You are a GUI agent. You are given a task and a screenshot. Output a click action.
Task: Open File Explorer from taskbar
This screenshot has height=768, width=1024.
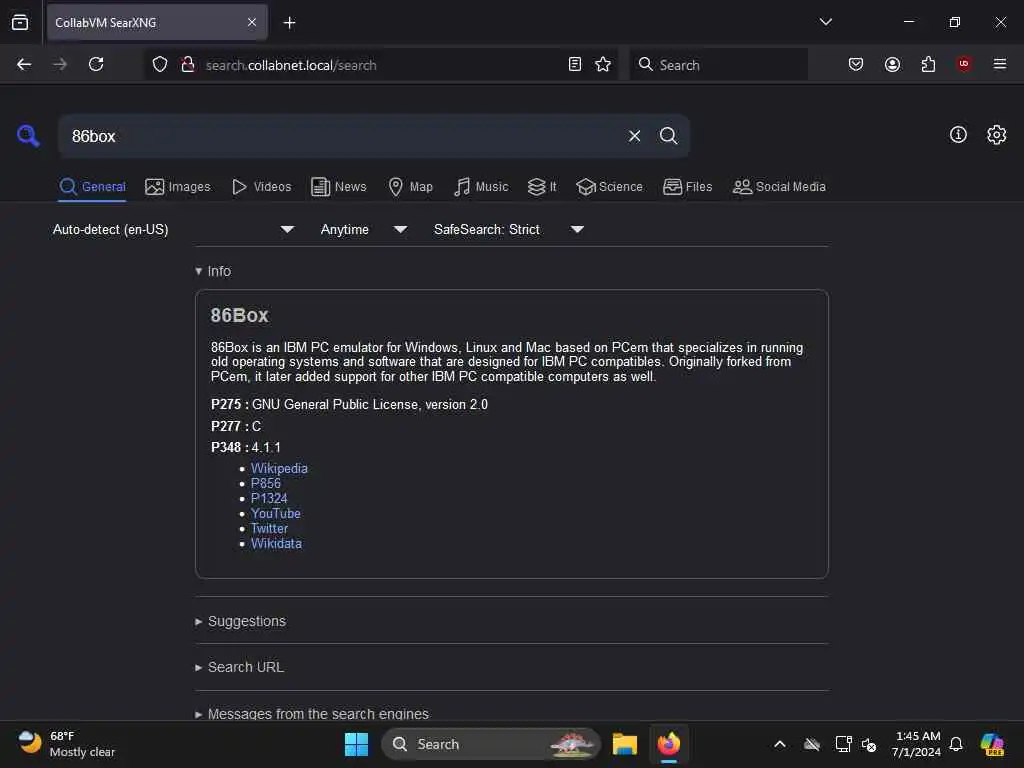pyautogui.click(x=624, y=744)
